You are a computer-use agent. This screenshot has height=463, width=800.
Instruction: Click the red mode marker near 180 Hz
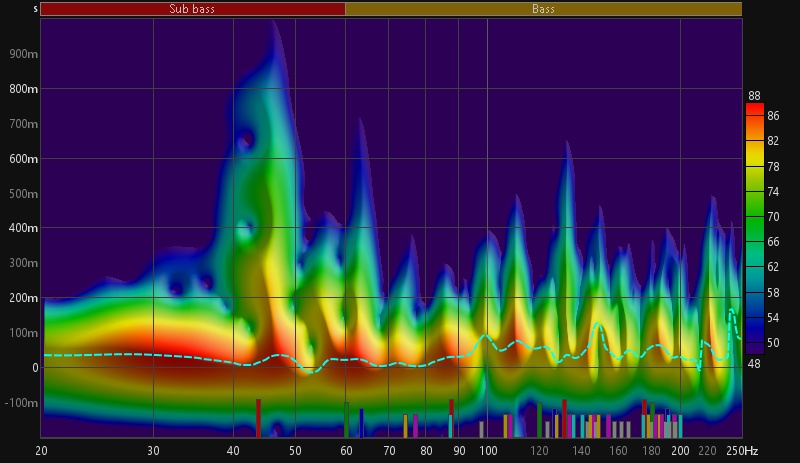pyautogui.click(x=644, y=419)
